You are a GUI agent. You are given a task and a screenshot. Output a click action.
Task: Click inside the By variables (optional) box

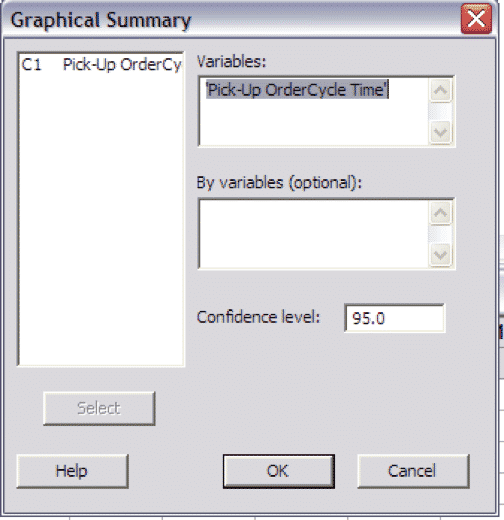(x=313, y=234)
